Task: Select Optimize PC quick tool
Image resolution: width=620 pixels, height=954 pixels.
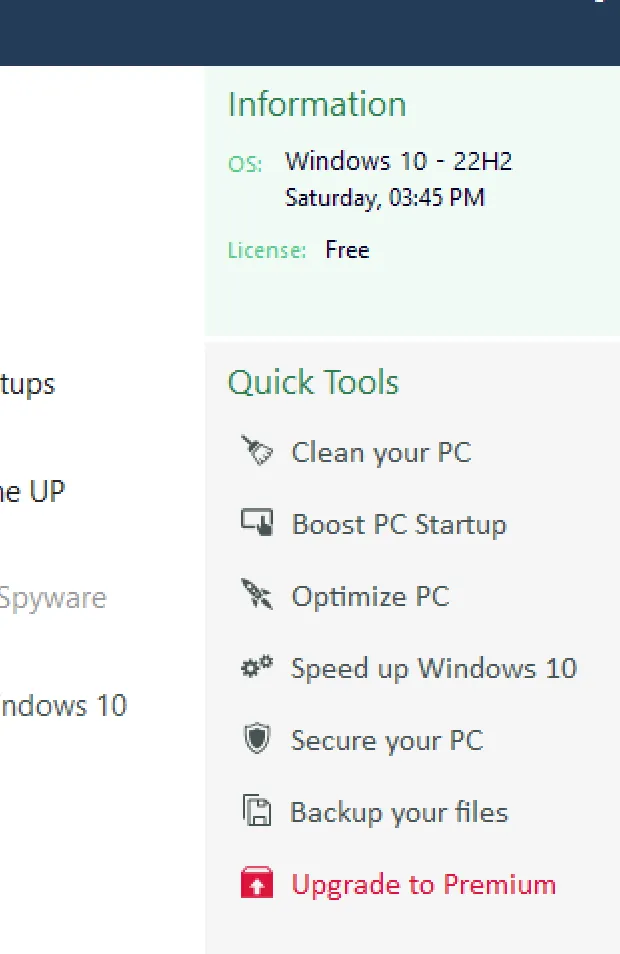Action: 371,596
